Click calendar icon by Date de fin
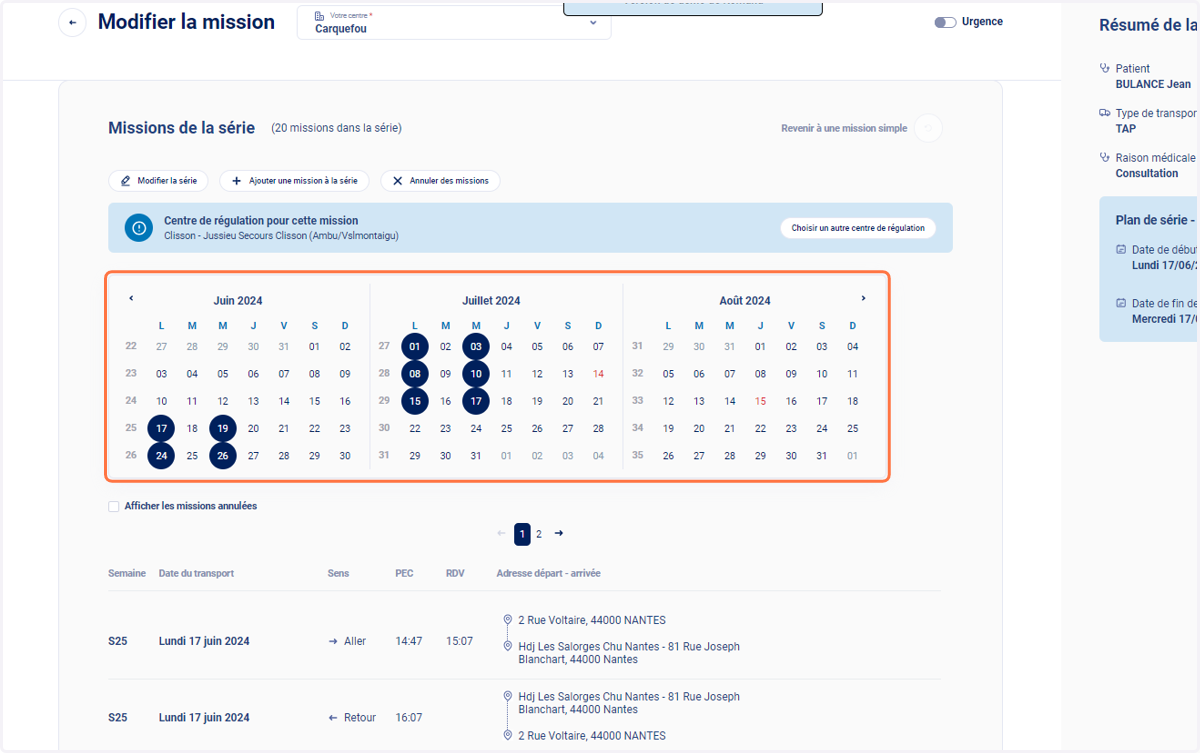The height and width of the screenshot is (753, 1200). pyautogui.click(x=1121, y=303)
